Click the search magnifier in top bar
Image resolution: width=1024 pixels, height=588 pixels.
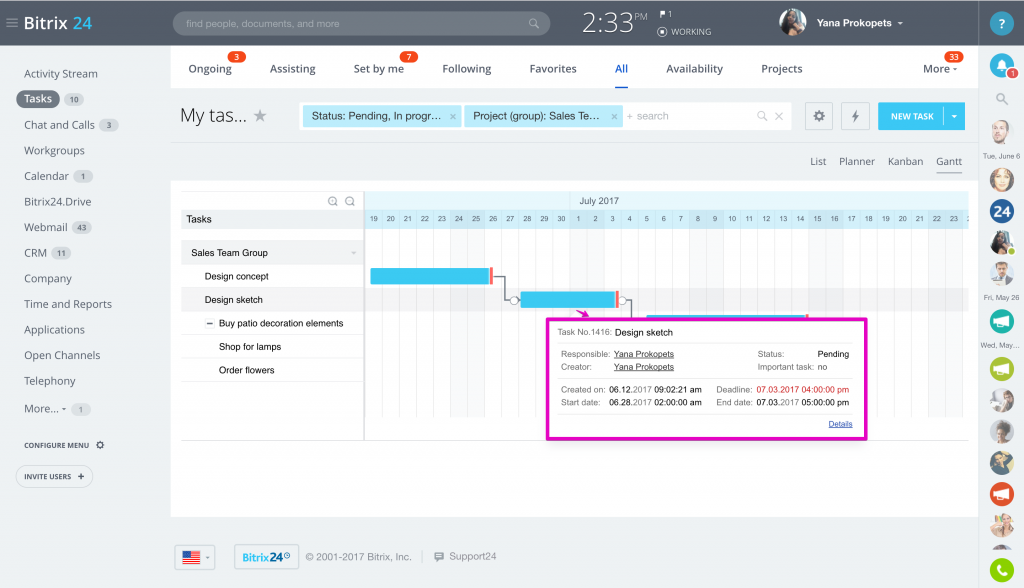[x=534, y=24]
